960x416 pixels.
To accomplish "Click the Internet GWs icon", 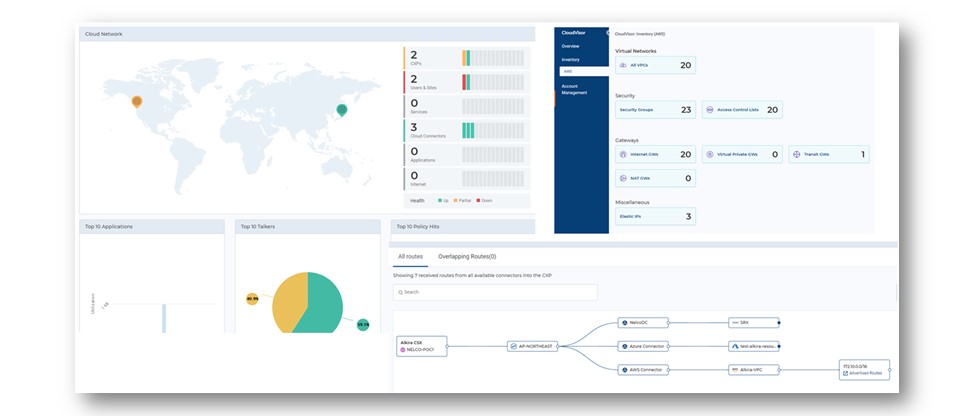I will 623,155.
